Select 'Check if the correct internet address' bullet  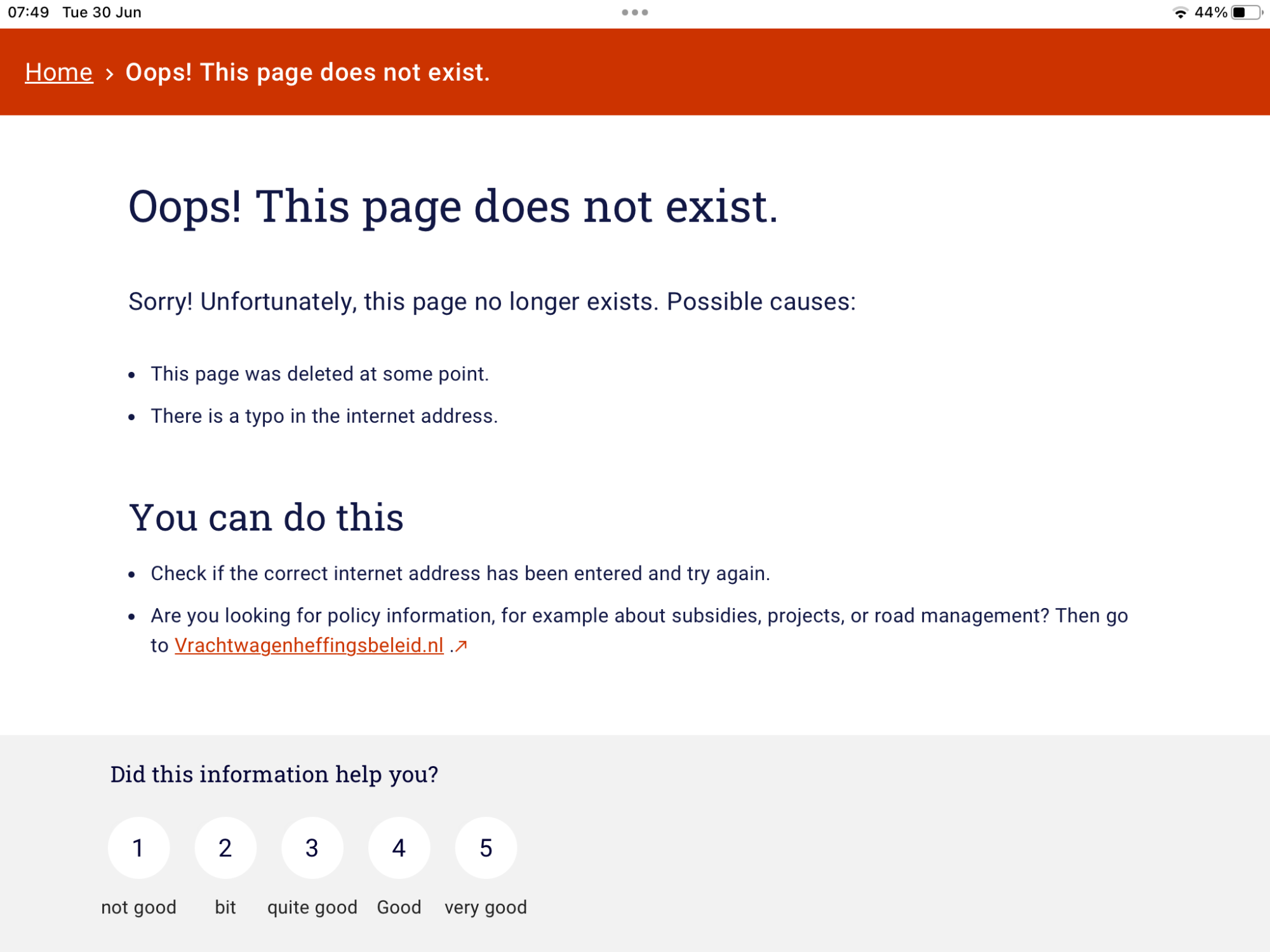pyautogui.click(x=460, y=574)
